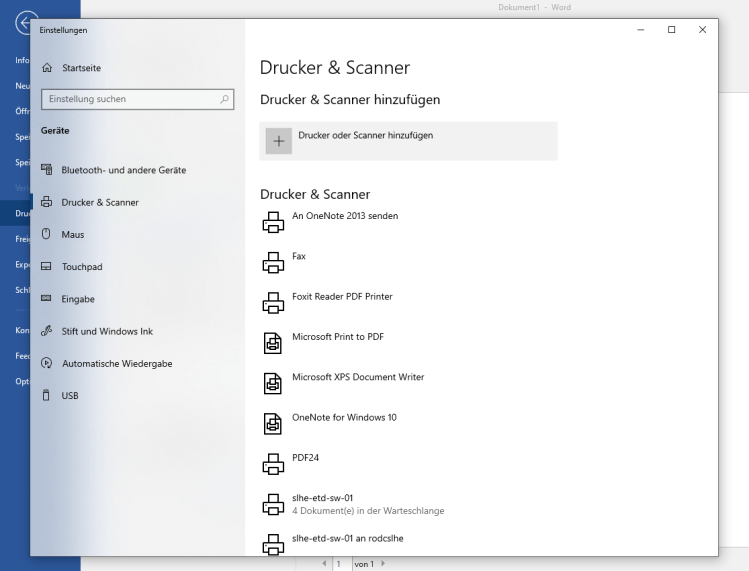Image resolution: width=749 pixels, height=571 pixels.
Task: Click the search magnifier icon
Action: [225, 99]
